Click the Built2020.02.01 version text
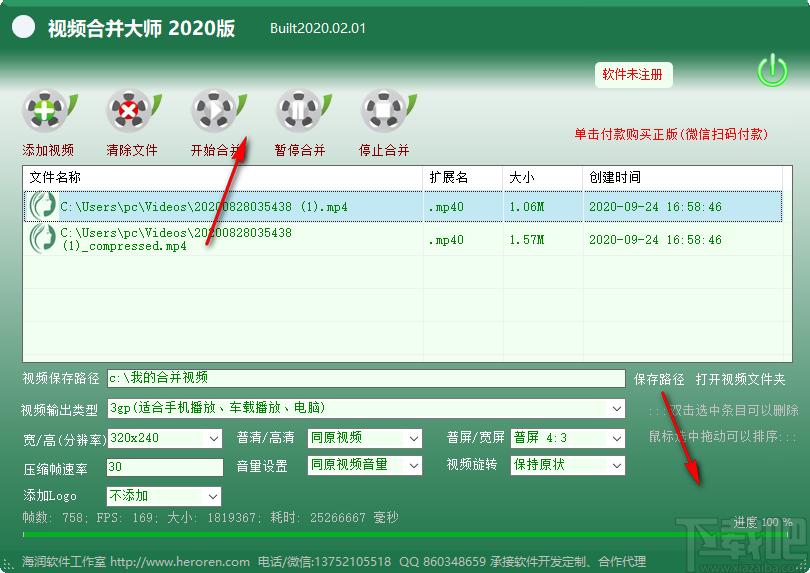Screen dimensions: 810x573 318,28
